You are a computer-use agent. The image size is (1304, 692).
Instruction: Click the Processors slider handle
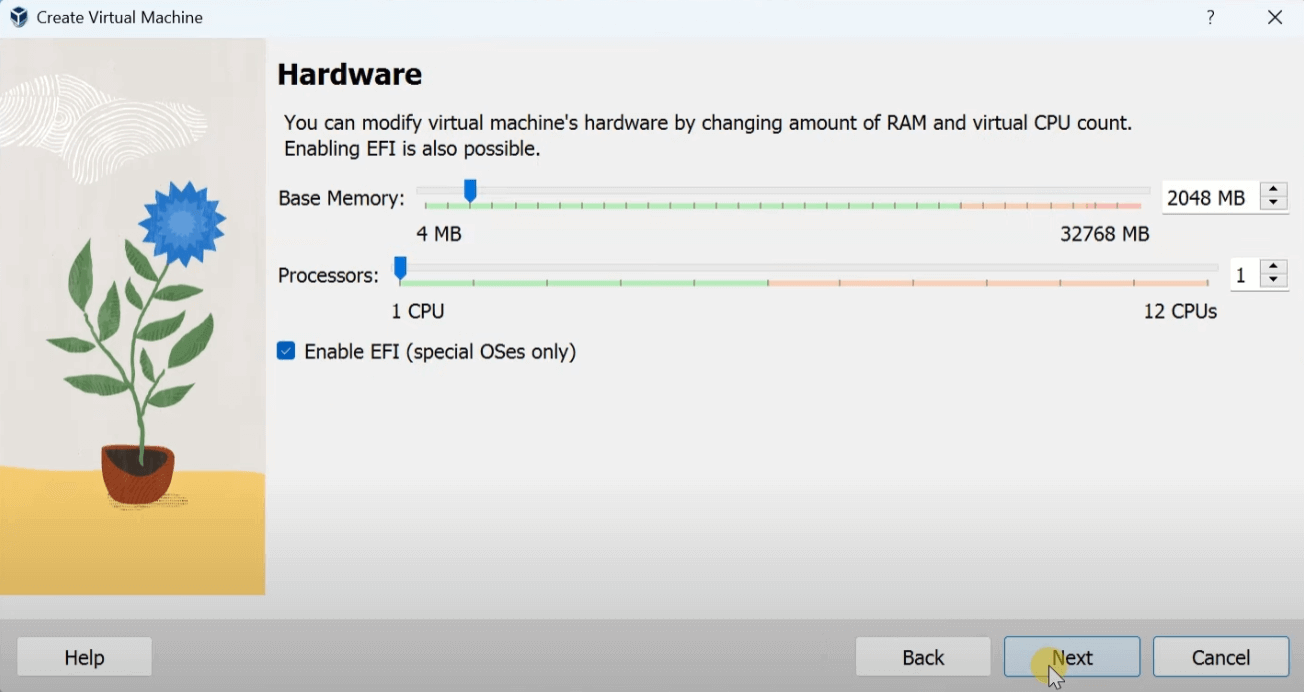tap(400, 267)
